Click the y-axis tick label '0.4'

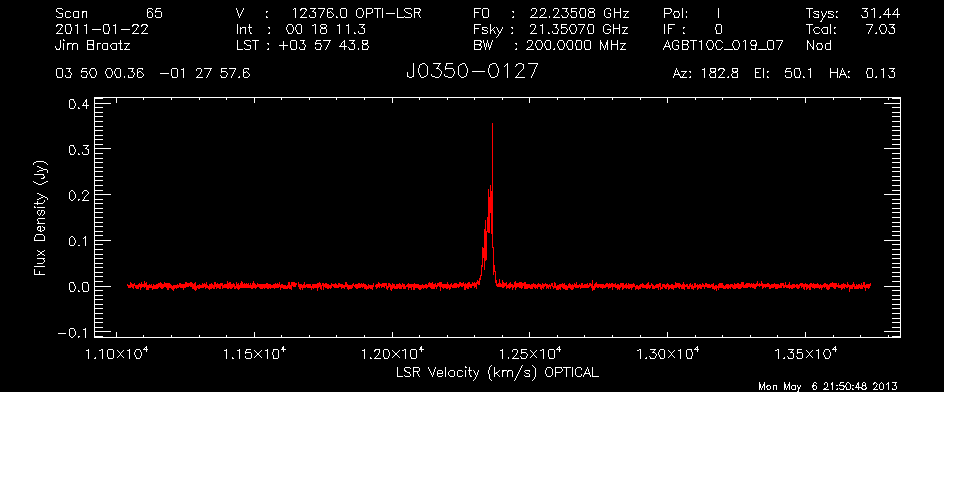[78, 104]
